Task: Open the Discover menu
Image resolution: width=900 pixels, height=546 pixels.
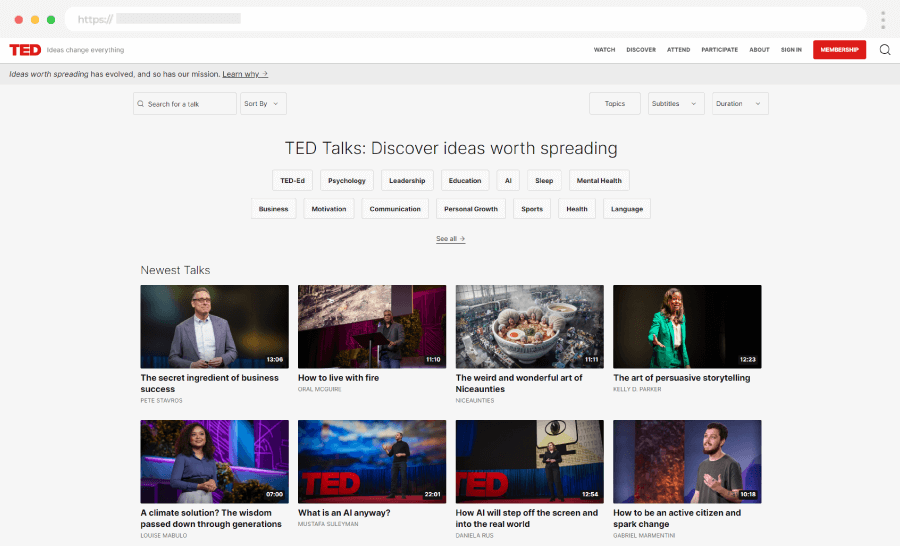Action: tap(641, 50)
